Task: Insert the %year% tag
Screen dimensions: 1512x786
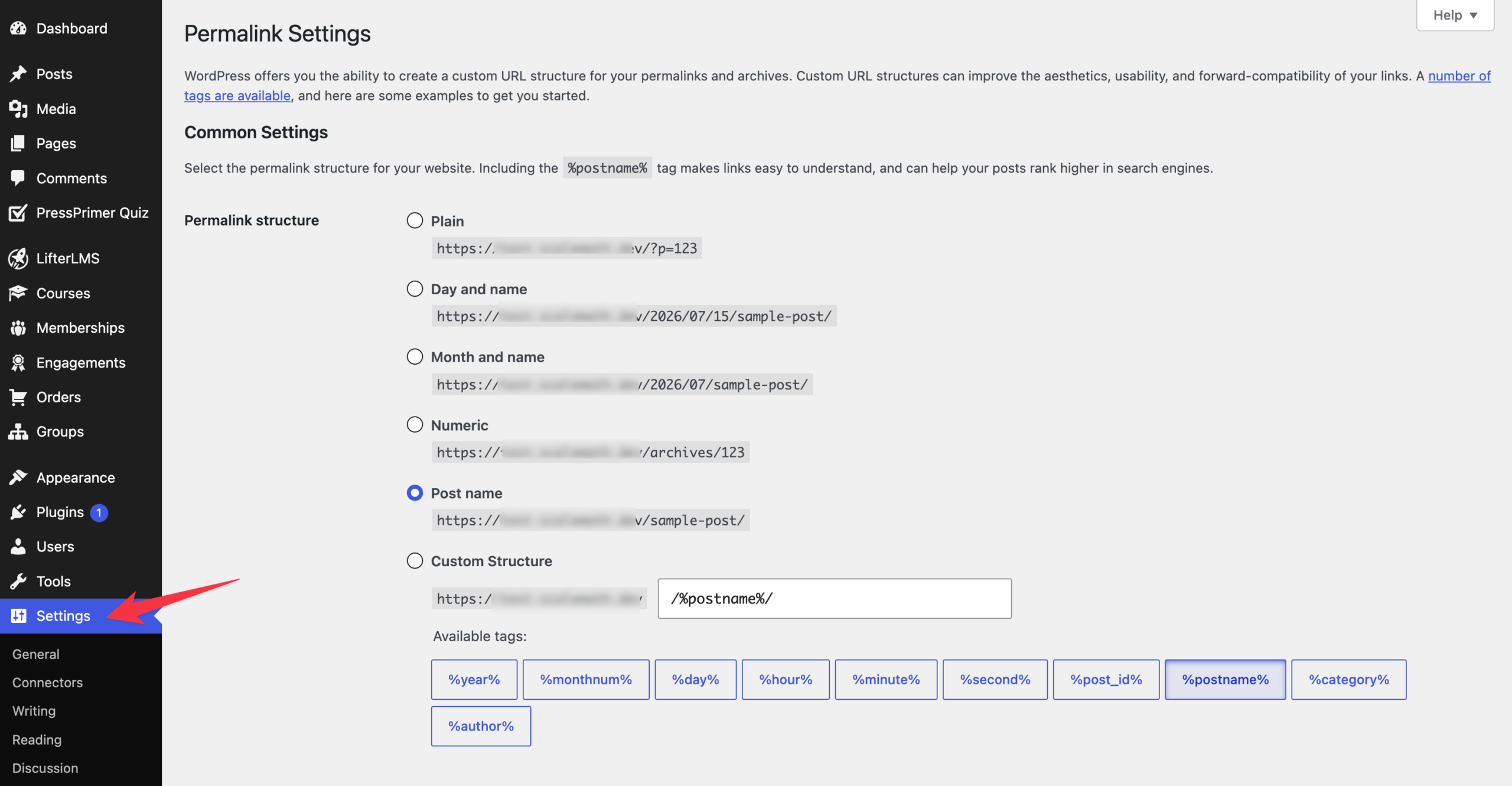Action: (x=474, y=680)
